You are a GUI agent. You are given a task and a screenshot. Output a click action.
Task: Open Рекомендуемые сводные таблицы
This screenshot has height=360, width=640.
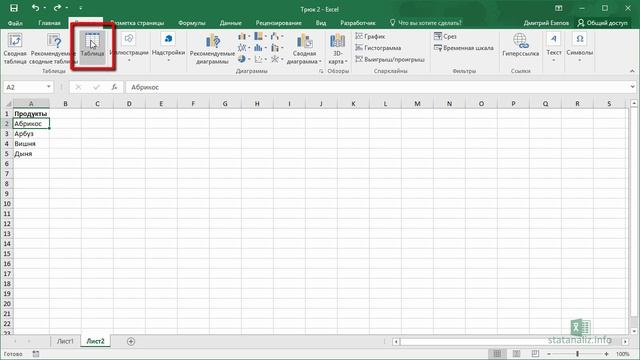(54, 48)
